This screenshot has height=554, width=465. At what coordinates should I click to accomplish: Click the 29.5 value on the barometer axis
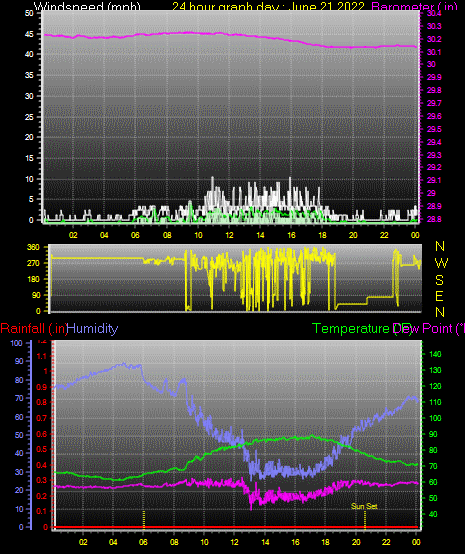pyautogui.click(x=434, y=129)
